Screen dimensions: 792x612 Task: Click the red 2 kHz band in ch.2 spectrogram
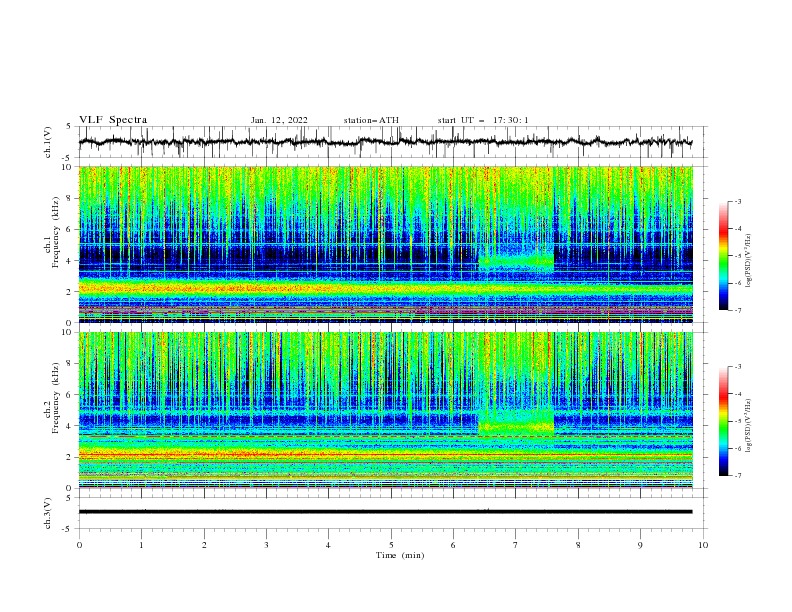[x=385, y=454]
